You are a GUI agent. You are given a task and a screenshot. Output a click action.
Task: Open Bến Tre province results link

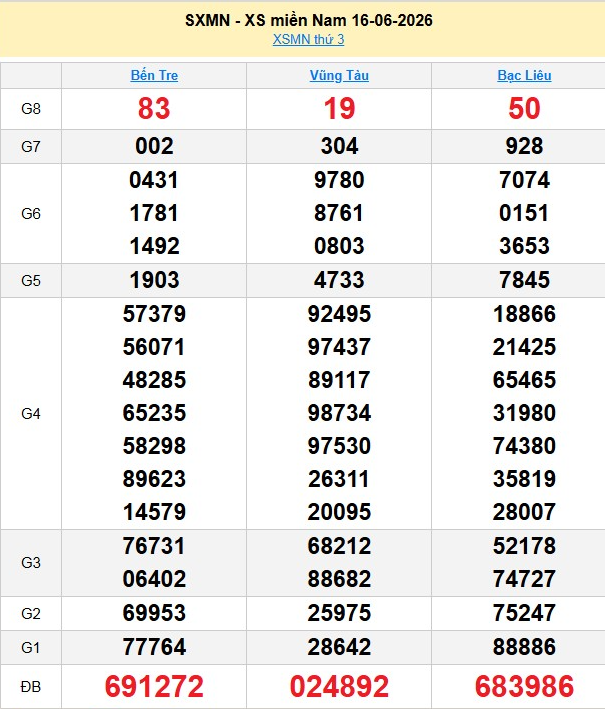154,75
